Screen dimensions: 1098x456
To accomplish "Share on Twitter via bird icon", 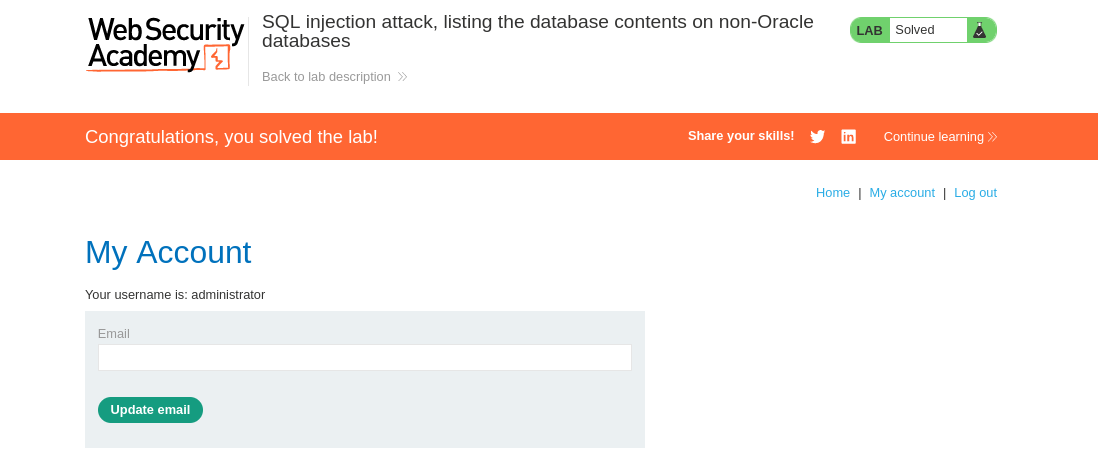I will click(817, 137).
